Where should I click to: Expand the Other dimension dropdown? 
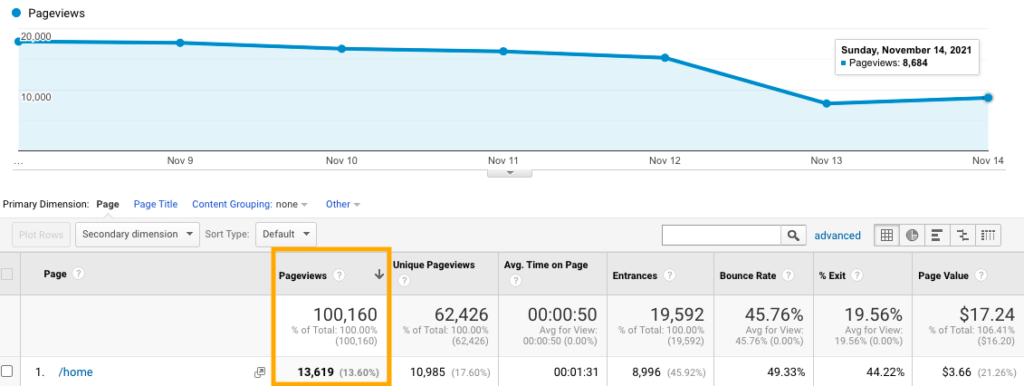coord(343,204)
